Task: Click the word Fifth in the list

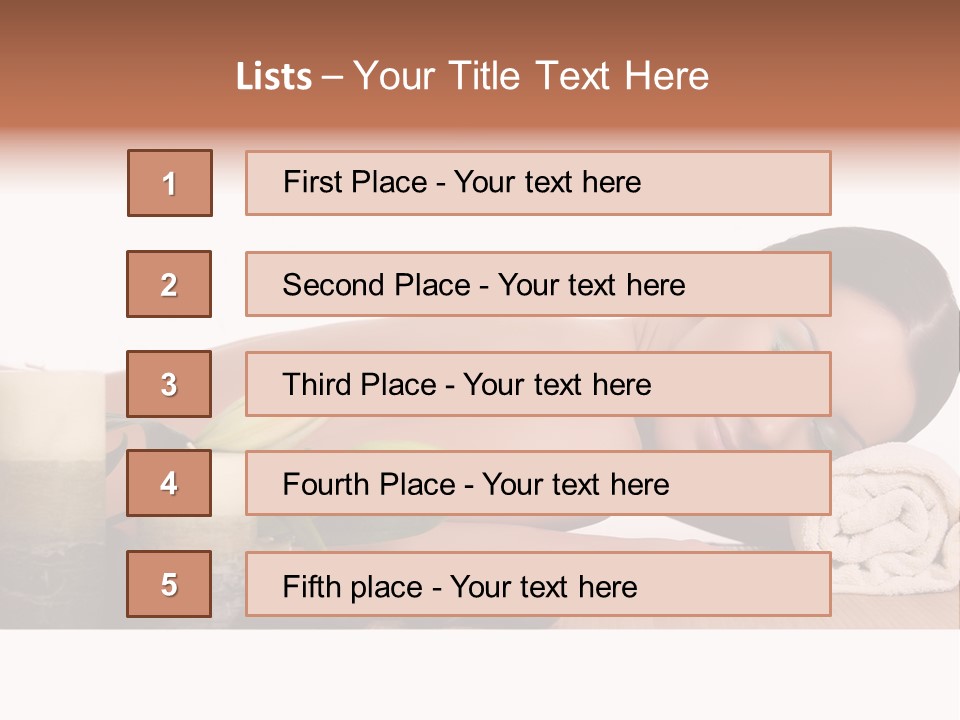Action: 313,586
